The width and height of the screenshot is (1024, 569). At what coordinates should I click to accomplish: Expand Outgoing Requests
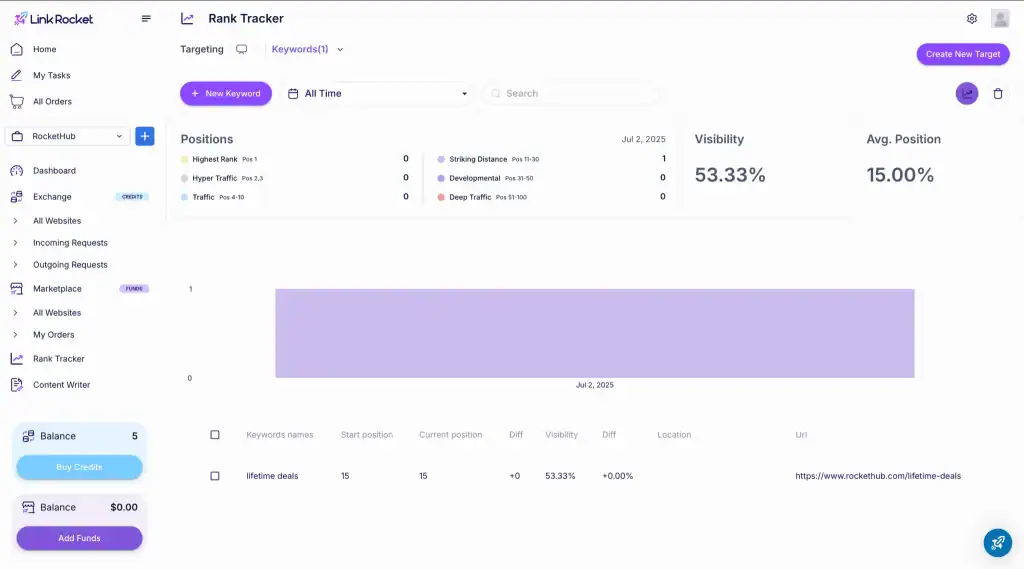point(16,265)
